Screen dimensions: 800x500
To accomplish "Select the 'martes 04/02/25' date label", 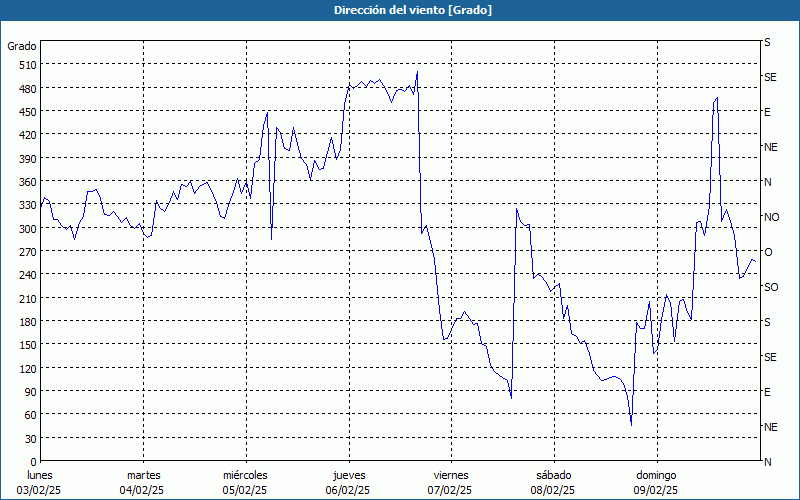I will [x=143, y=482].
